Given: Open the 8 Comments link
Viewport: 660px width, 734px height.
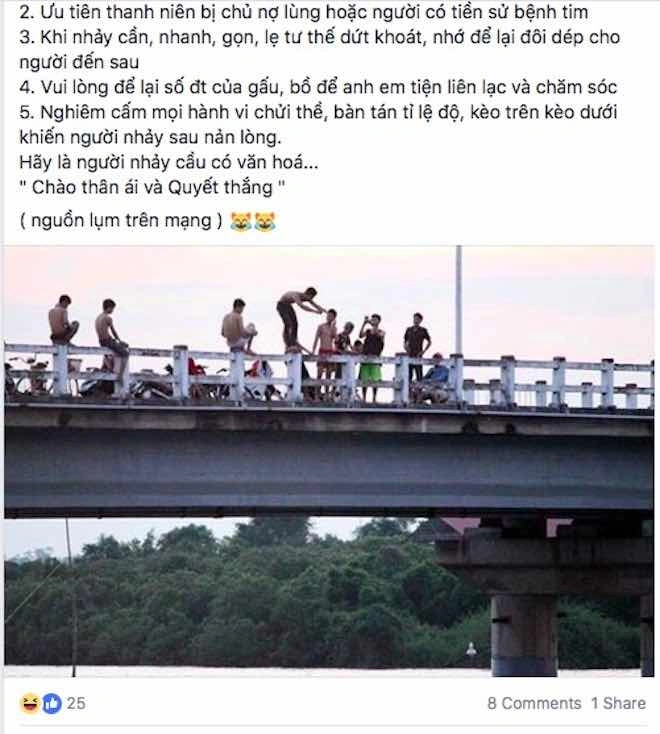Looking at the screenshot, I should pyautogui.click(x=534, y=703).
